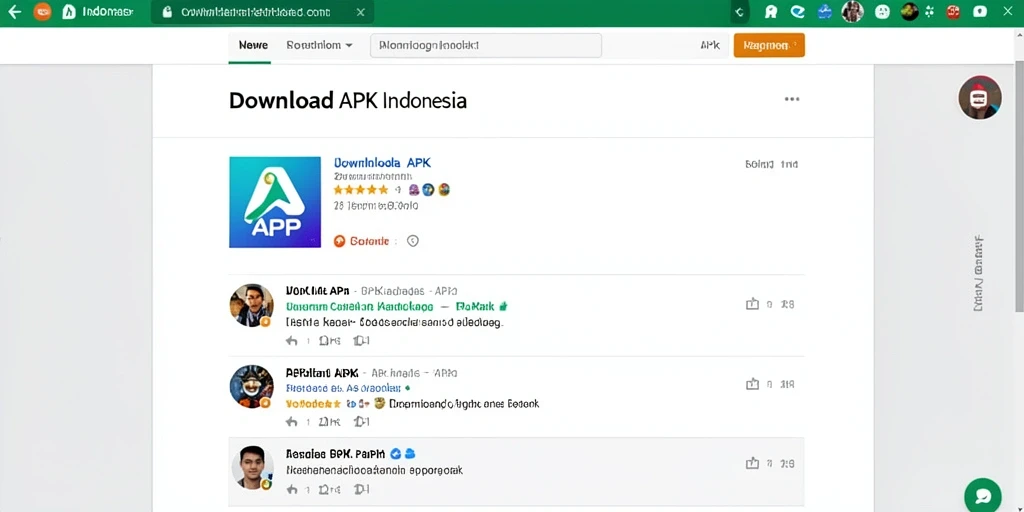Reply to the first comment using its arrow icon

click(x=291, y=340)
